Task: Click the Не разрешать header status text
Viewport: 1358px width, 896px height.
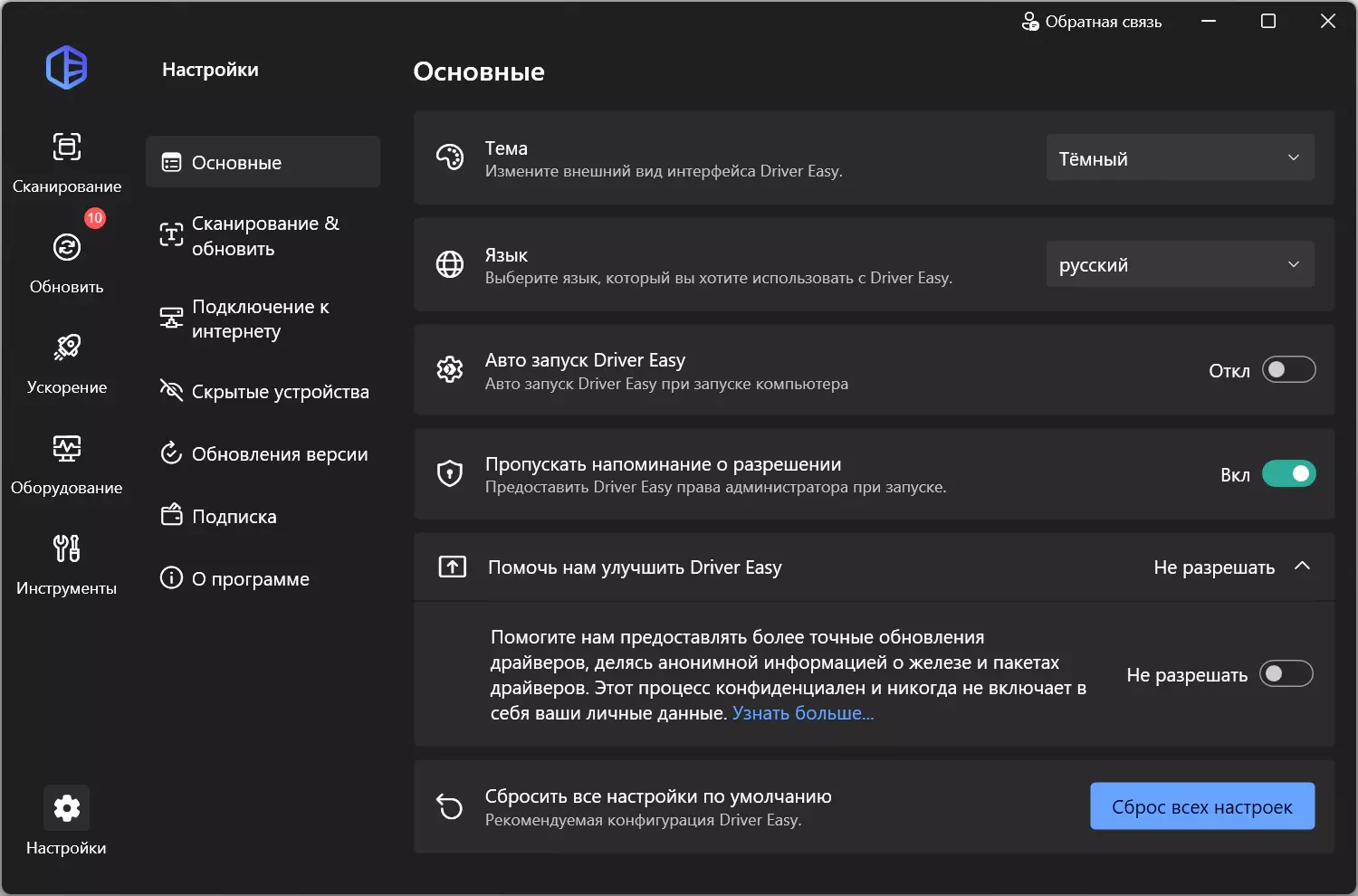Action: (x=1214, y=567)
